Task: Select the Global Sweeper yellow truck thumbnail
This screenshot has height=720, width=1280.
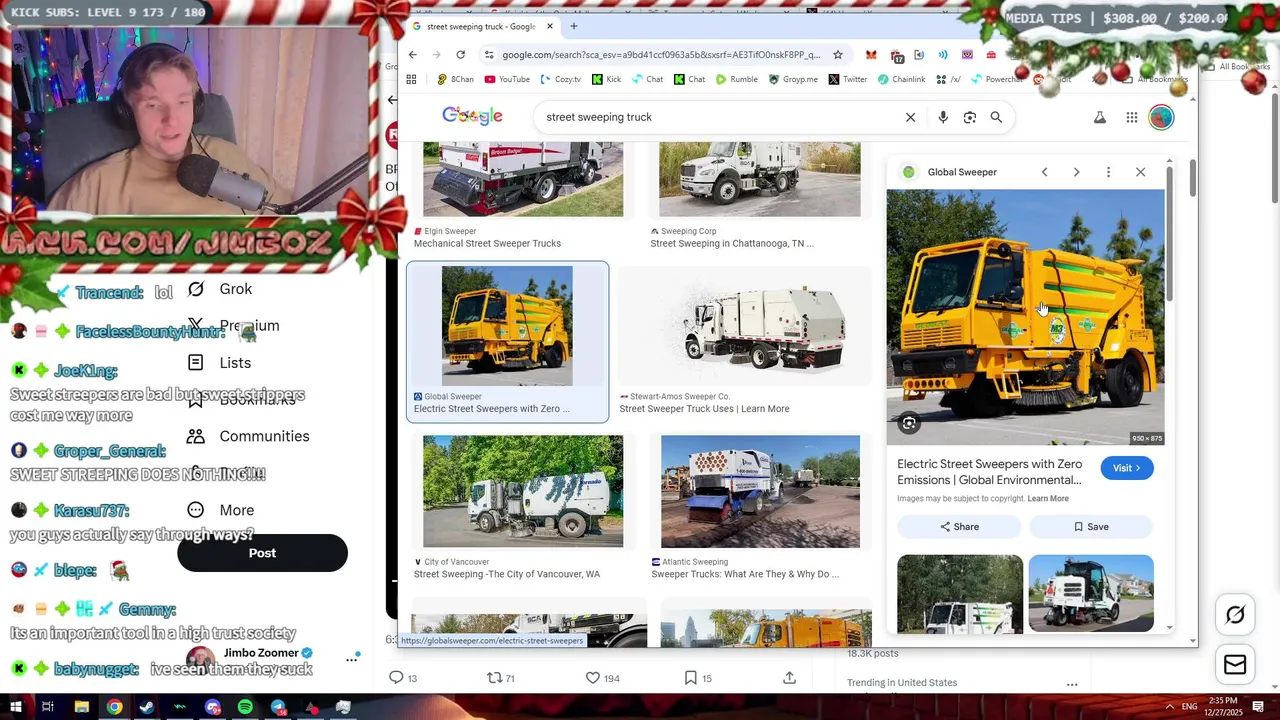Action: pos(507,326)
